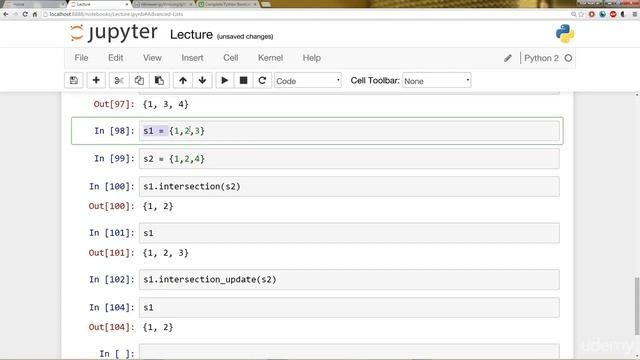640x360 pixels.
Task: Open the Cell Toolbar None dropdown
Action: pos(436,81)
